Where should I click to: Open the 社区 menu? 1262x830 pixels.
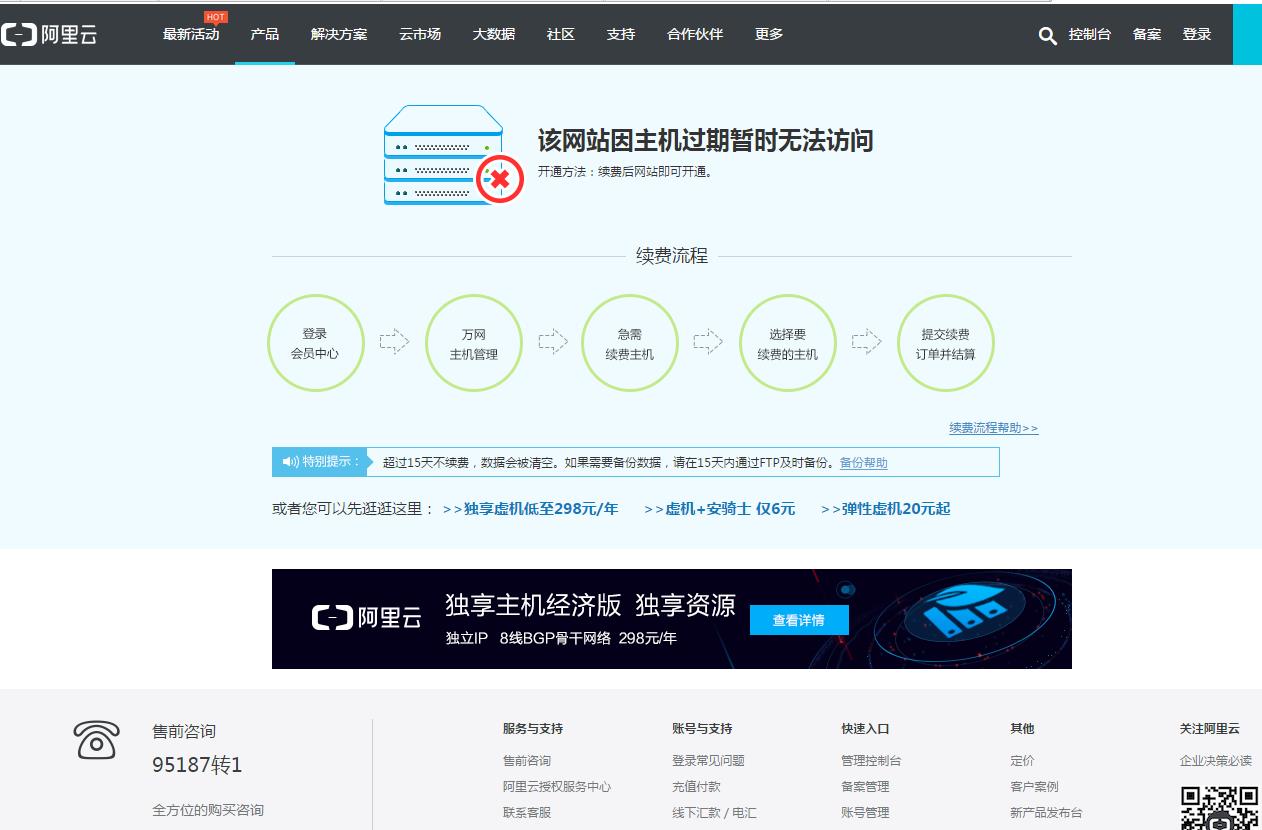click(561, 34)
